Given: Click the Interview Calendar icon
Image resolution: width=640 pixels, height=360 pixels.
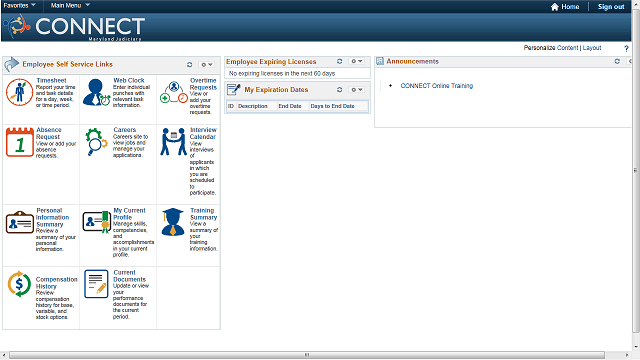Looking at the screenshot, I should click(173, 142).
